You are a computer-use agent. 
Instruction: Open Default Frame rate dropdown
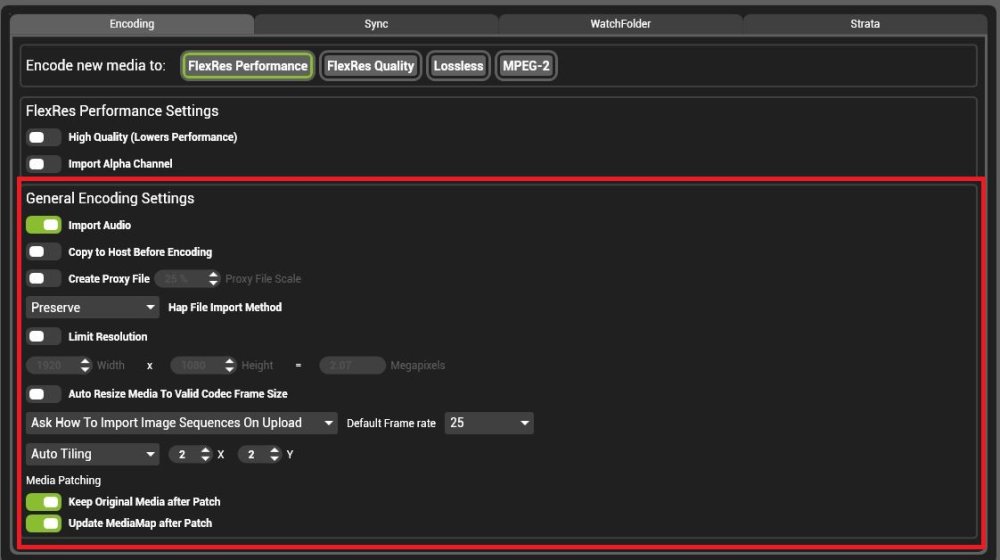click(x=489, y=423)
